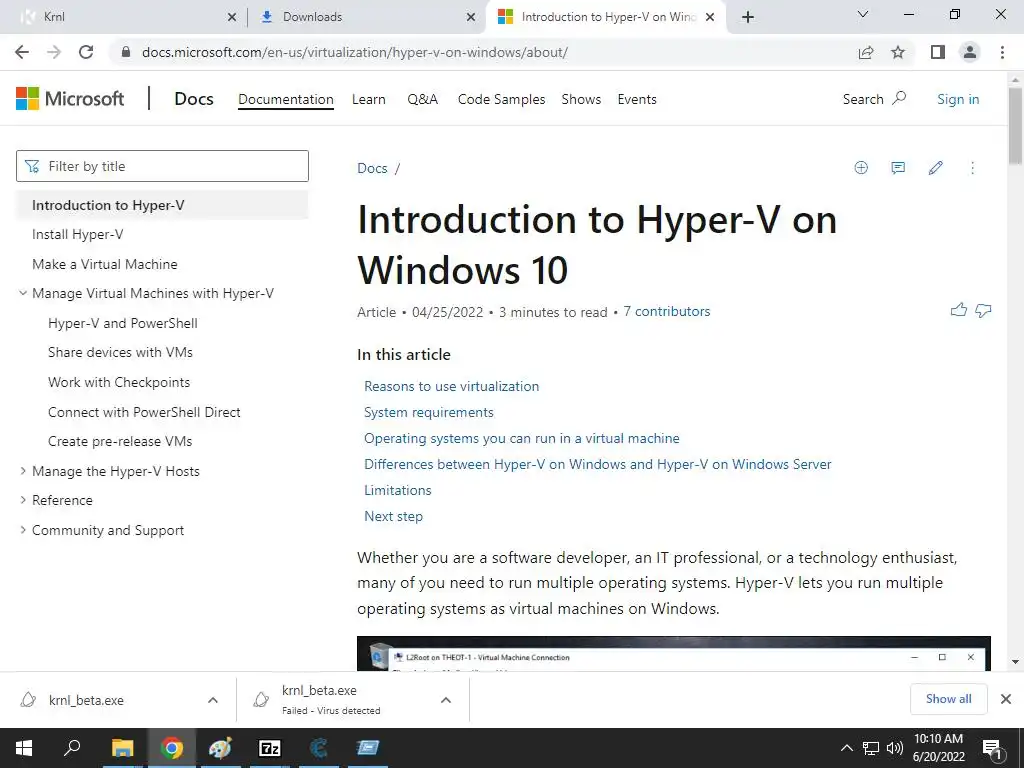Open a new browser tab

pos(748,17)
